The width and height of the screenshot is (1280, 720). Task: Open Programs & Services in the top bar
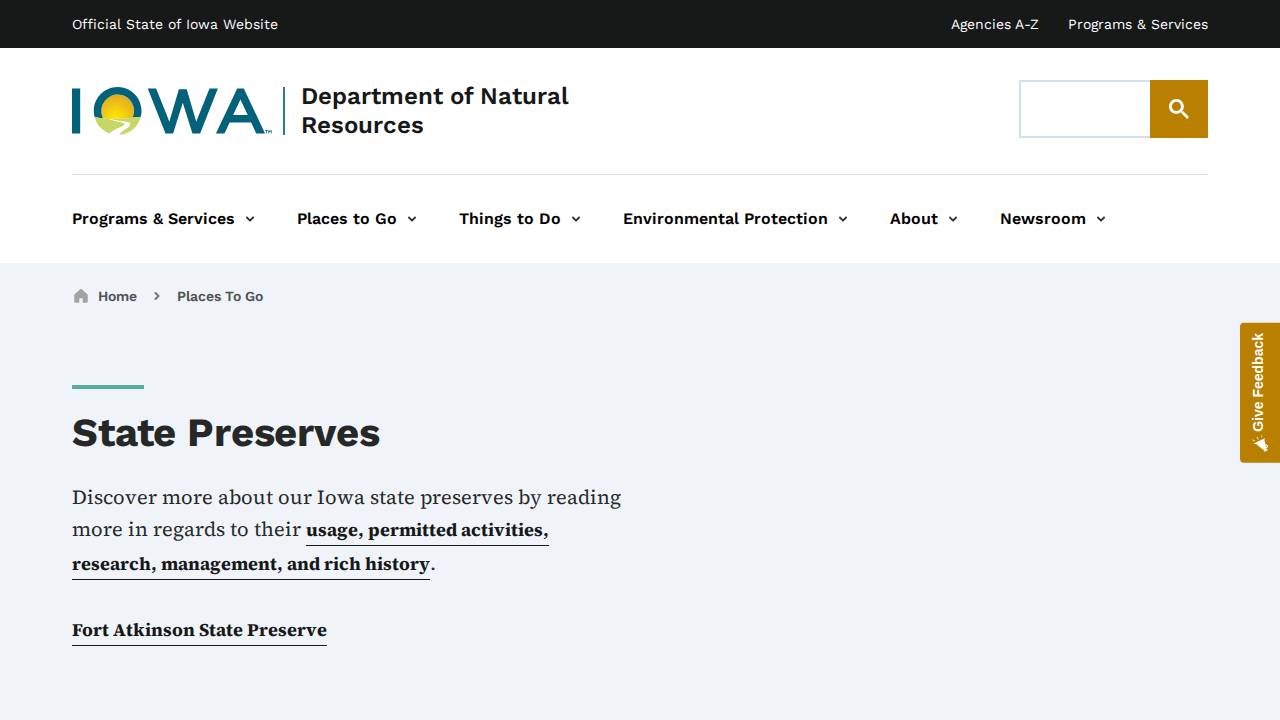tap(1138, 24)
